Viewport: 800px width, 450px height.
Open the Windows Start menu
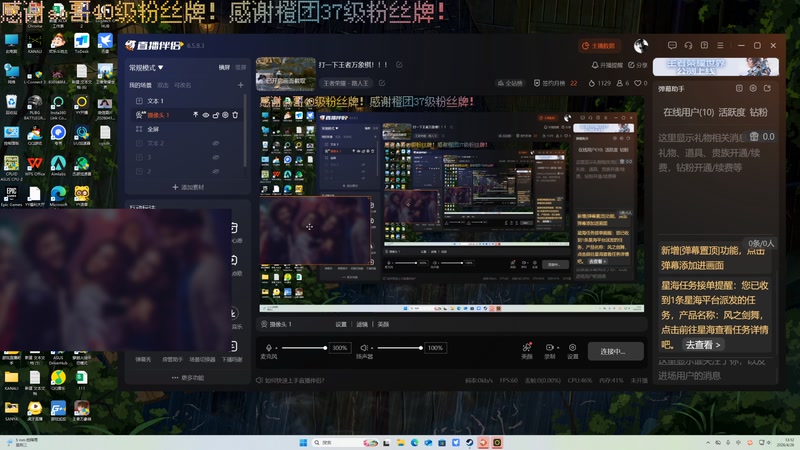[303, 442]
